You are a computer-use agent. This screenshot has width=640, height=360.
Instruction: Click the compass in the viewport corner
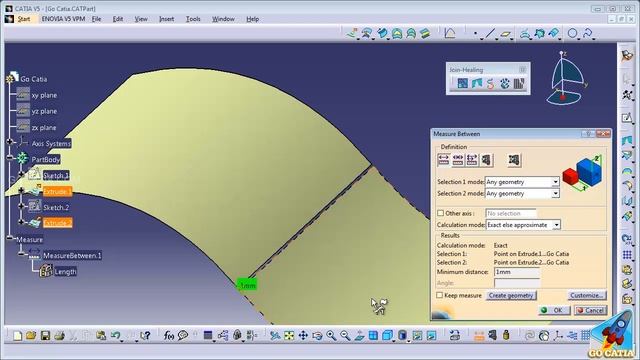[568, 78]
